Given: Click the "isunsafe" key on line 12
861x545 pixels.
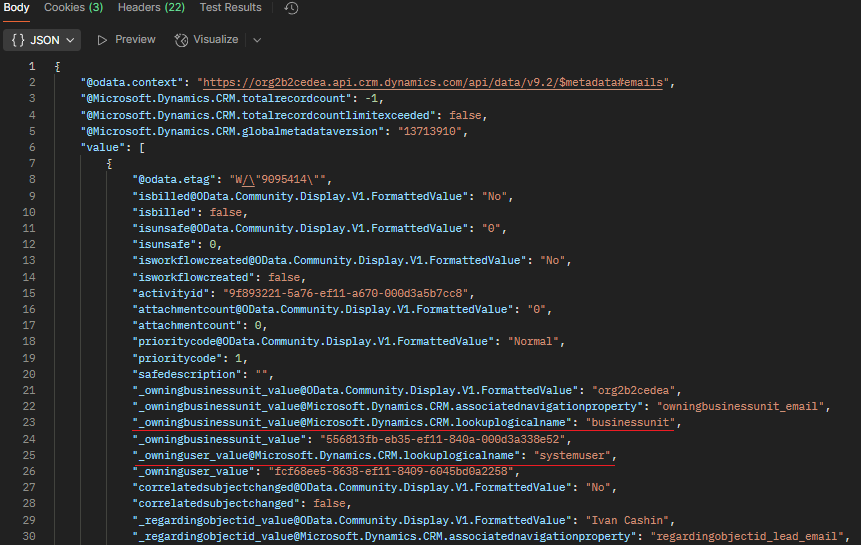Looking at the screenshot, I should 164,244.
